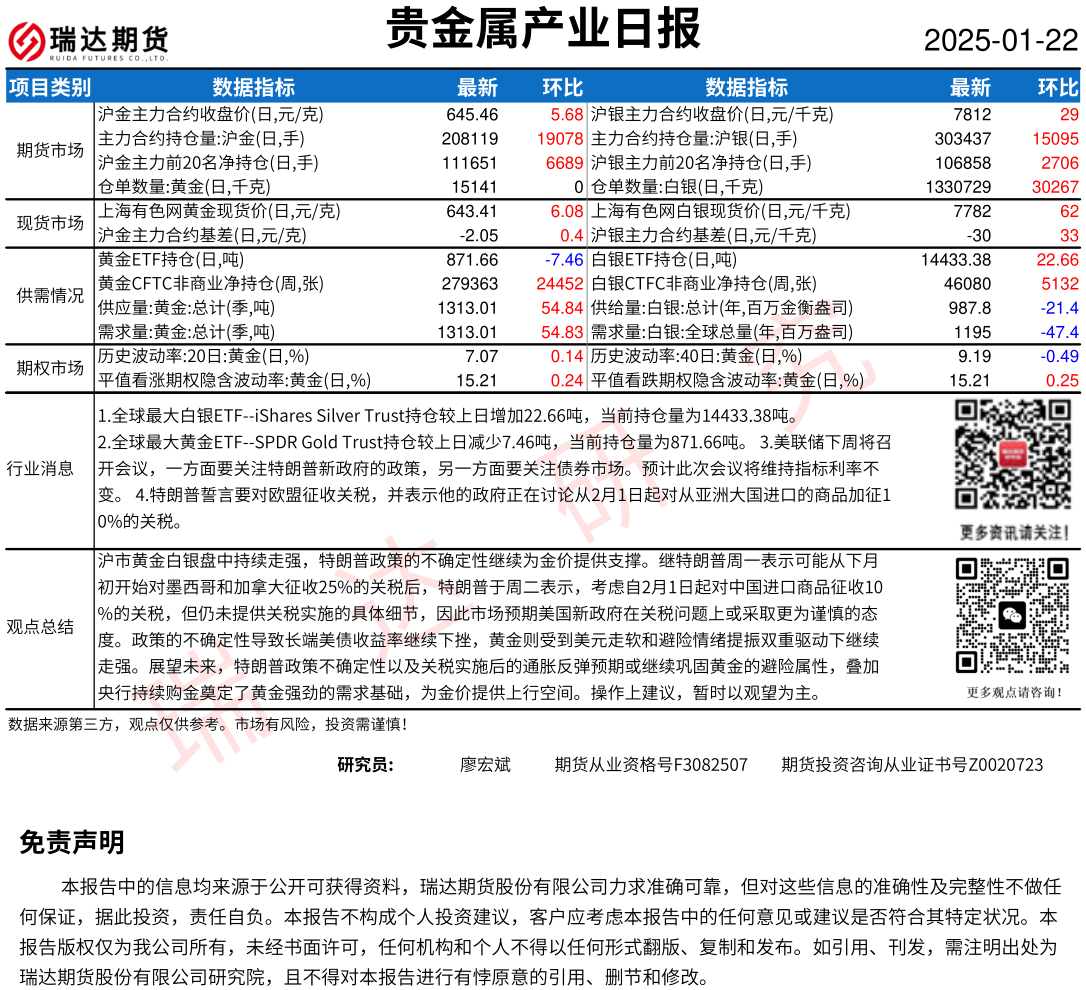Click the upper QR code image
This screenshot has height=990, width=1086.
(x=1011, y=454)
